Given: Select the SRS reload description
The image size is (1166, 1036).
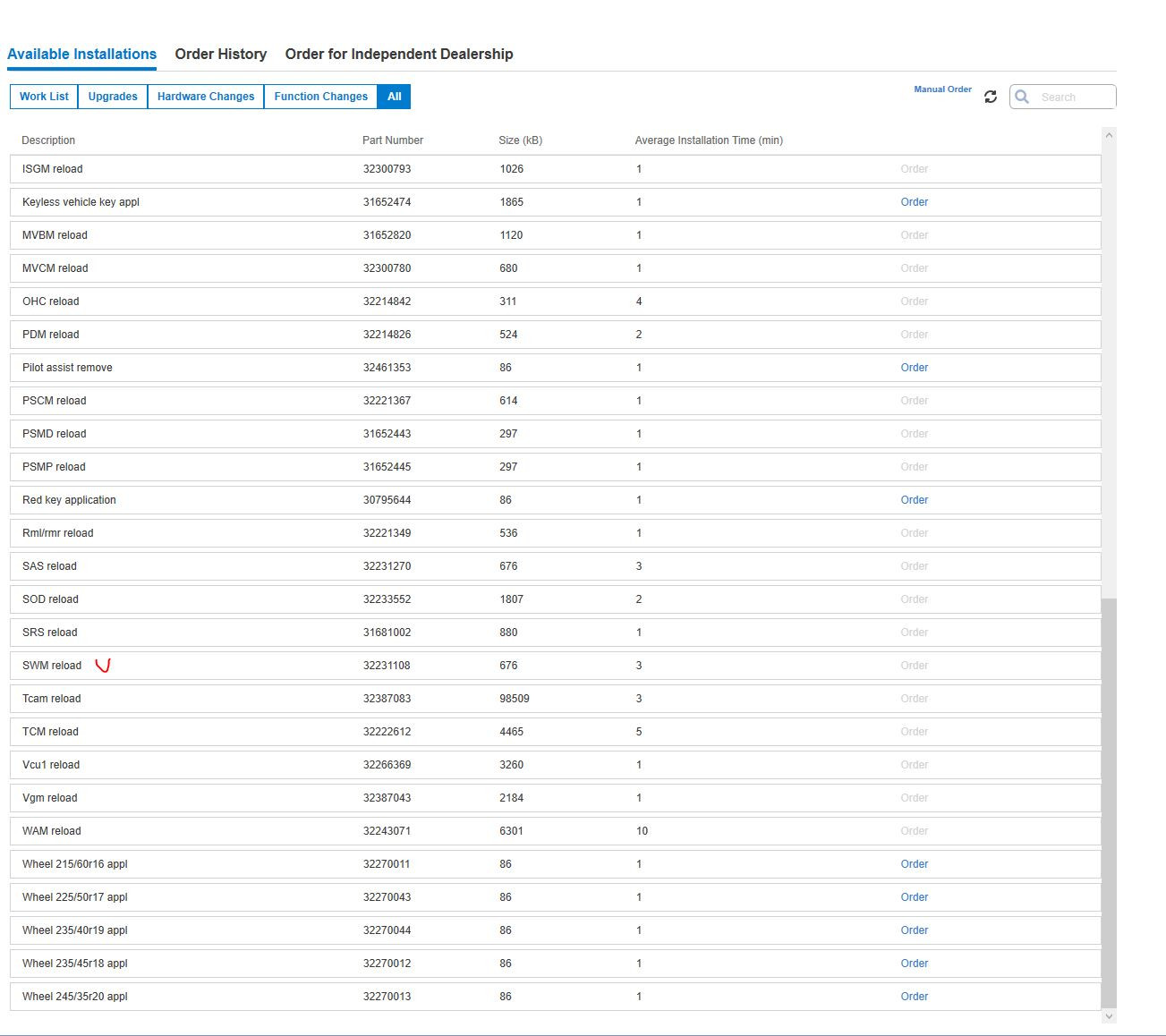Looking at the screenshot, I should coord(49,633).
